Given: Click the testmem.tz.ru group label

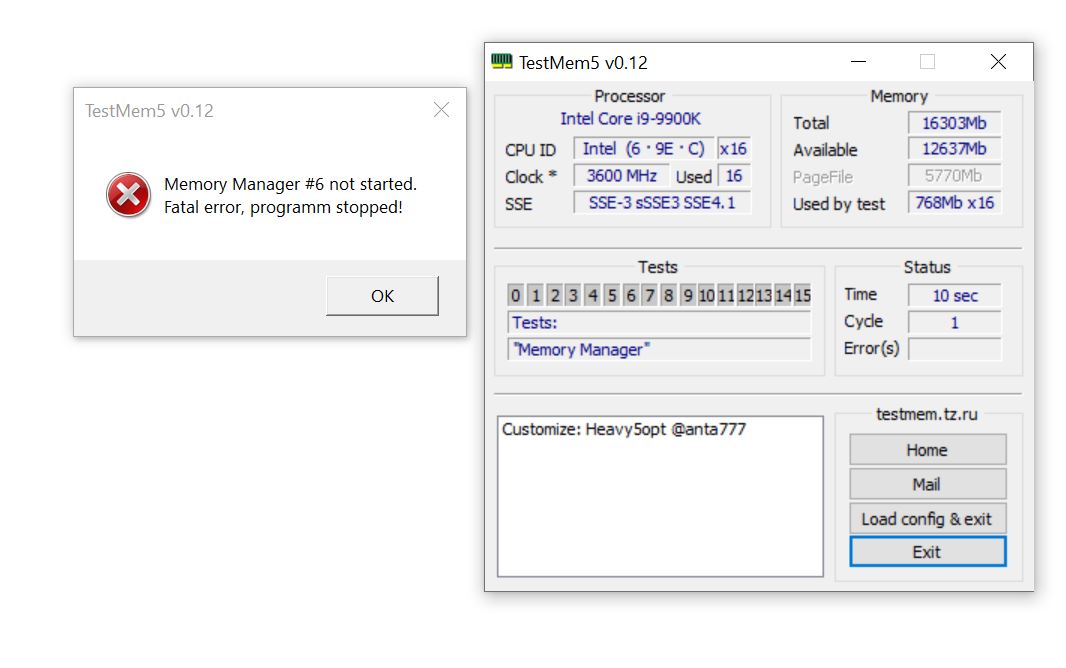Looking at the screenshot, I should [x=927, y=414].
